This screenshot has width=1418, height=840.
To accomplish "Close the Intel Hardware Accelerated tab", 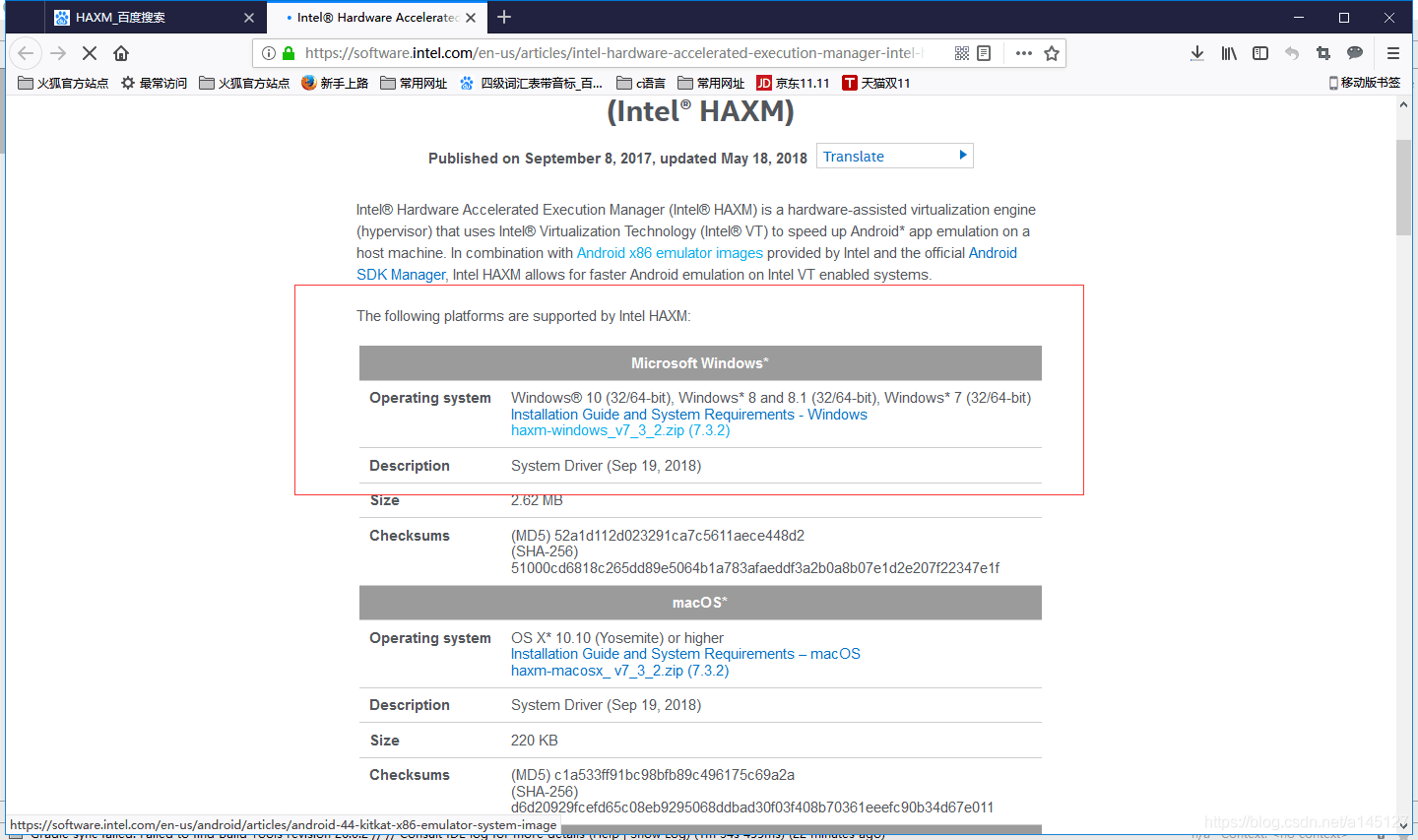I will (x=471, y=18).
